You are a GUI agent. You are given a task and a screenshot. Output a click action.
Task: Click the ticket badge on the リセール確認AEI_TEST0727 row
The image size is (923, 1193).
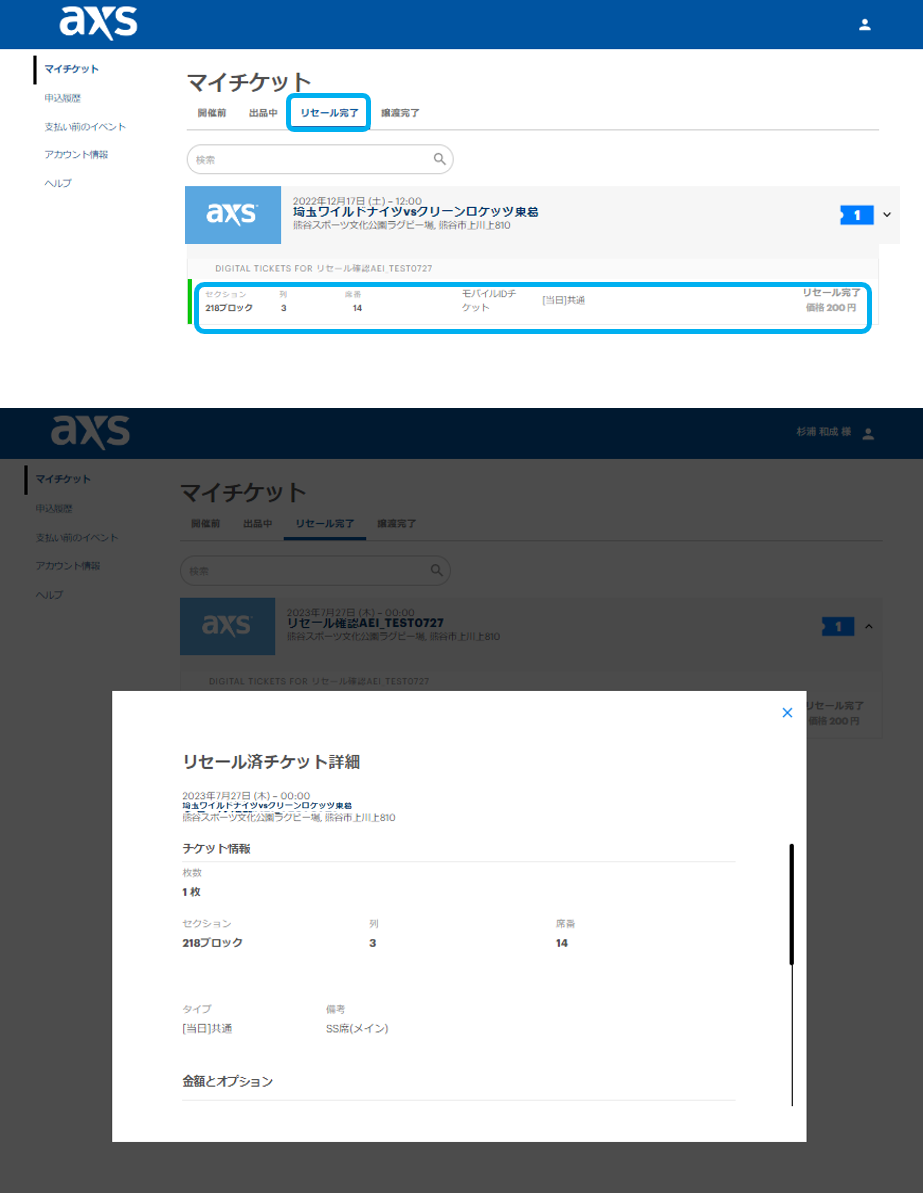(838, 627)
